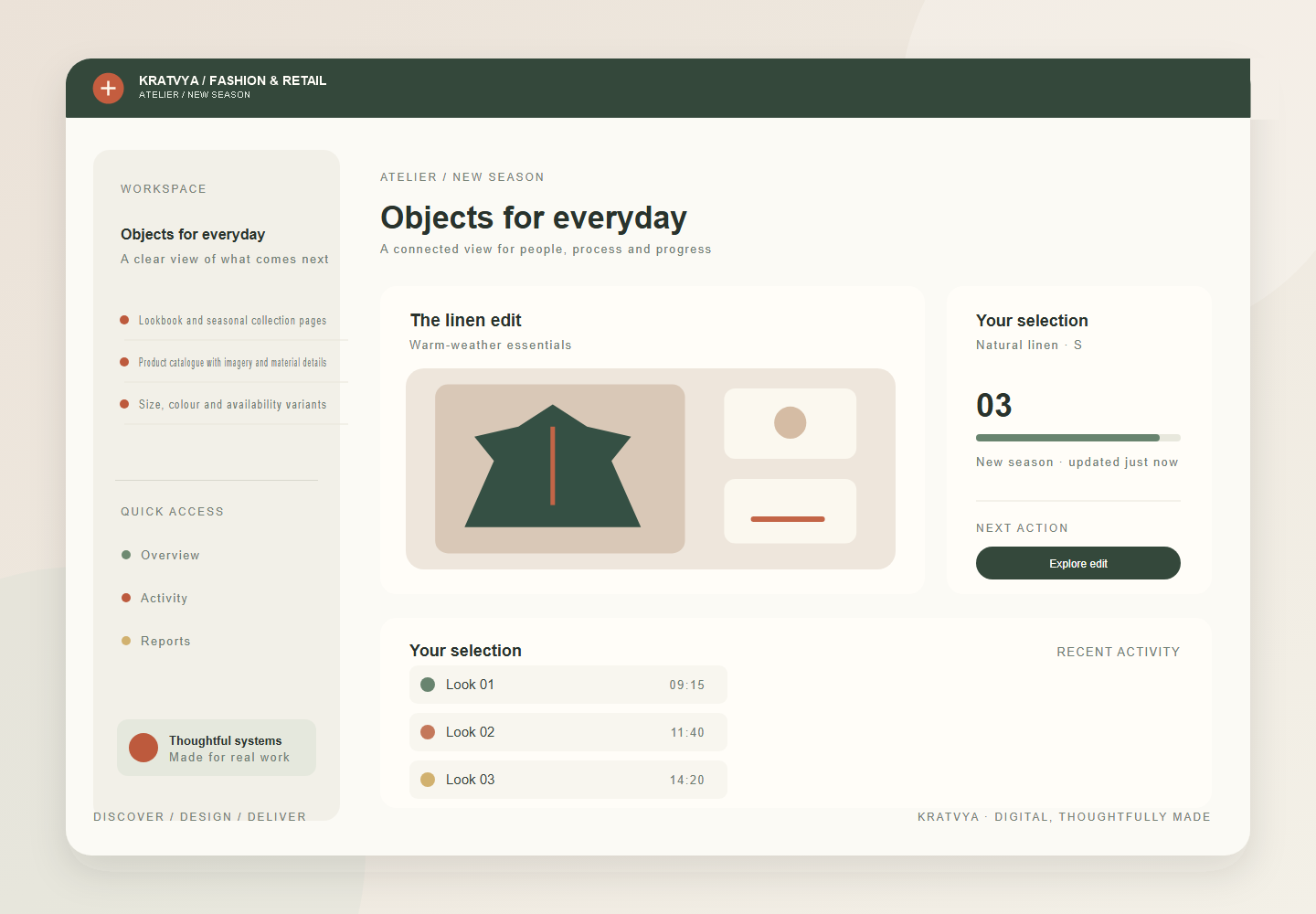The width and height of the screenshot is (1316, 914).
Task: Select the Look 01 row
Action: pos(568,685)
